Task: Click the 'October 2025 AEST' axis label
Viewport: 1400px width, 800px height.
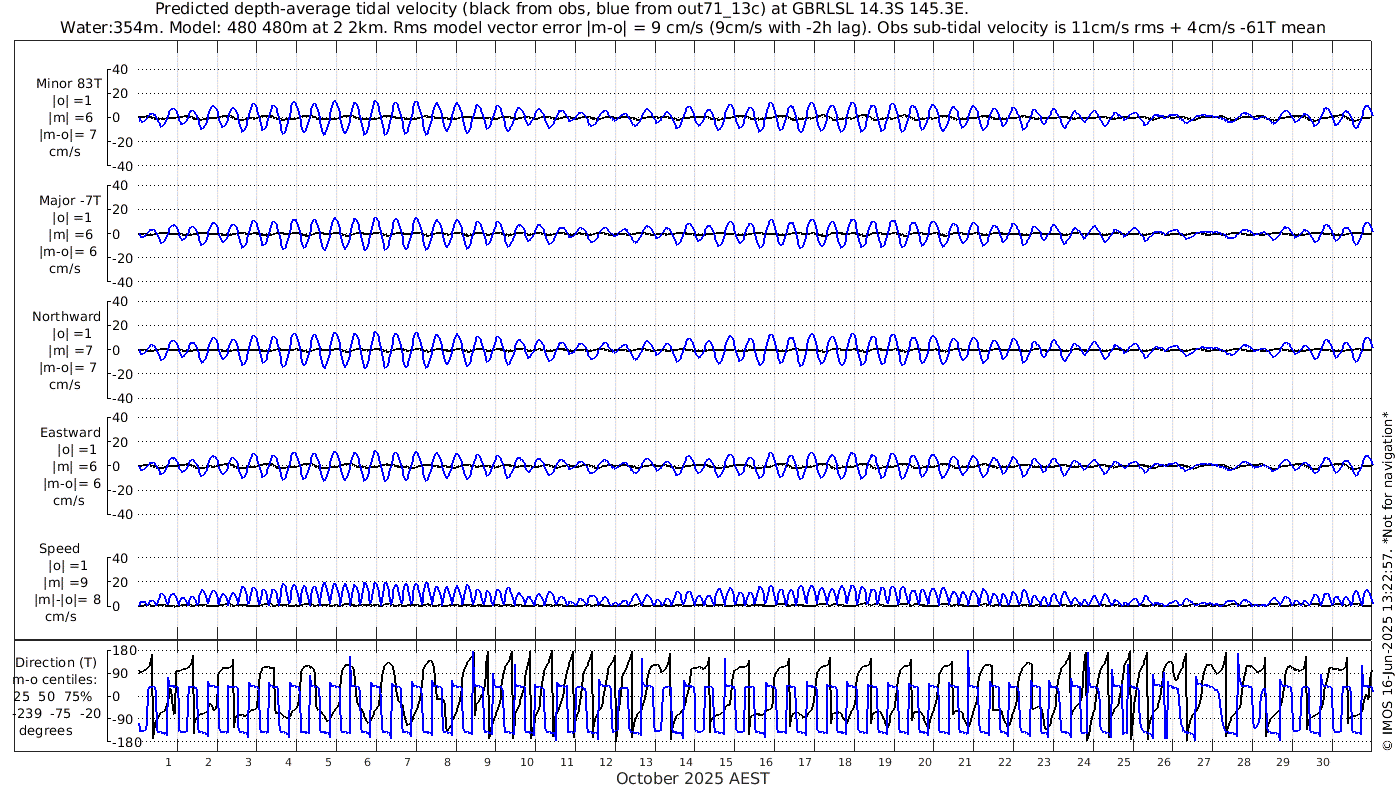Action: click(x=692, y=778)
